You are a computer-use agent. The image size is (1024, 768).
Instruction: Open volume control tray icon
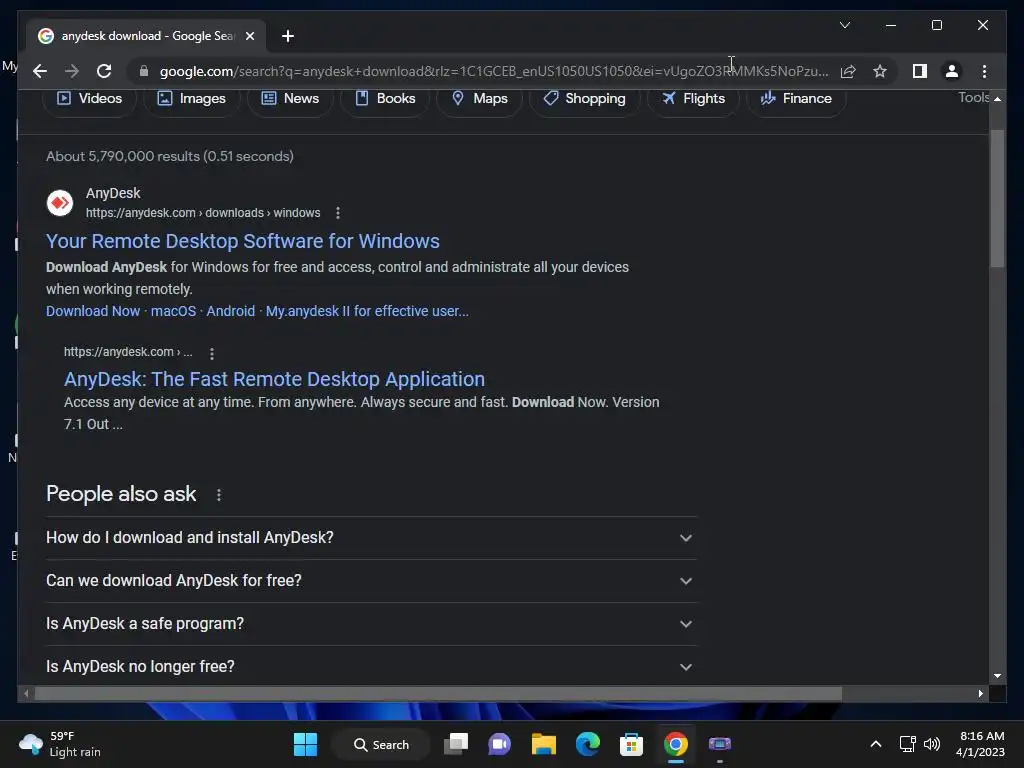[932, 744]
